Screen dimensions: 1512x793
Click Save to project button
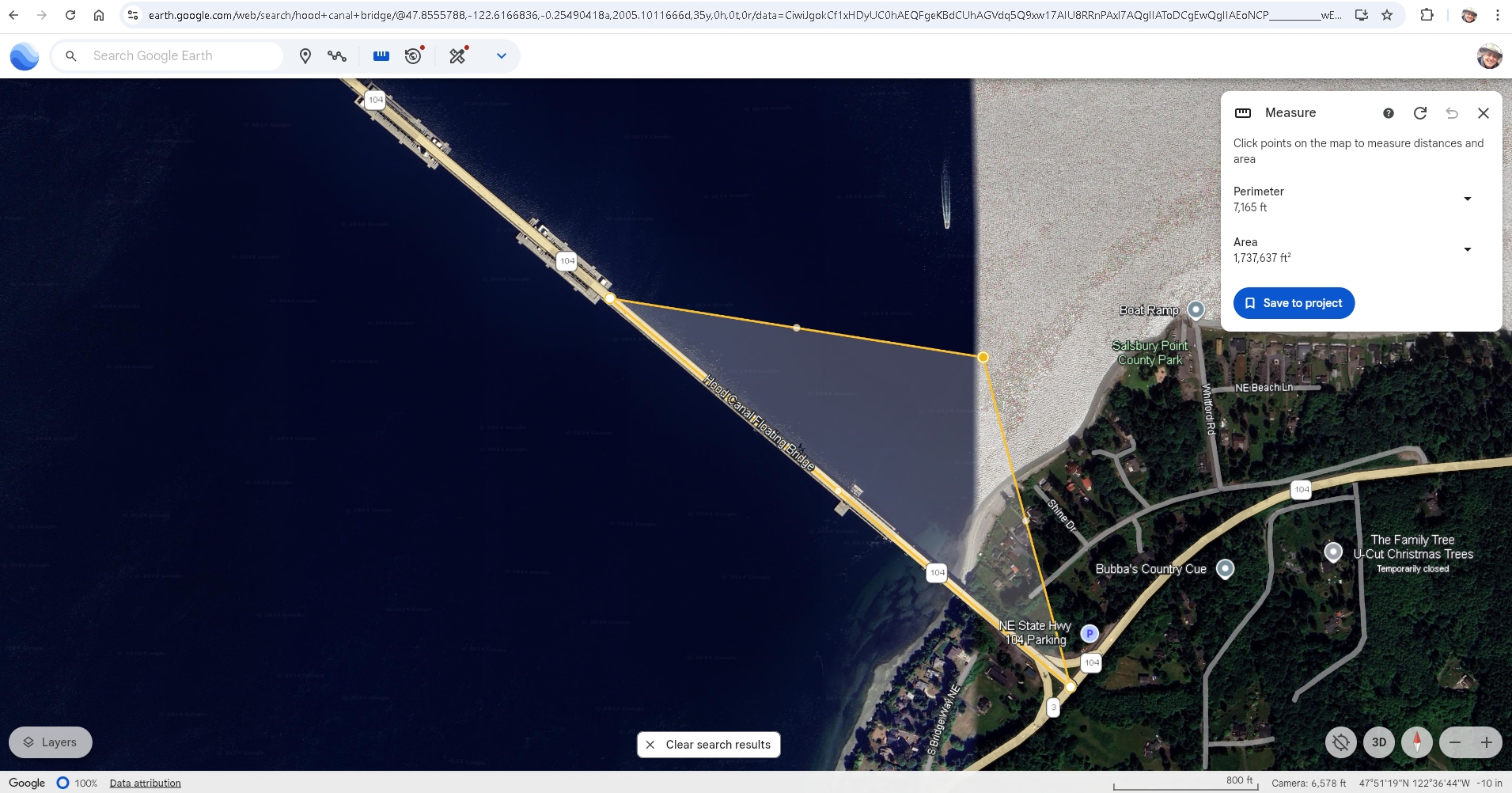1294,303
